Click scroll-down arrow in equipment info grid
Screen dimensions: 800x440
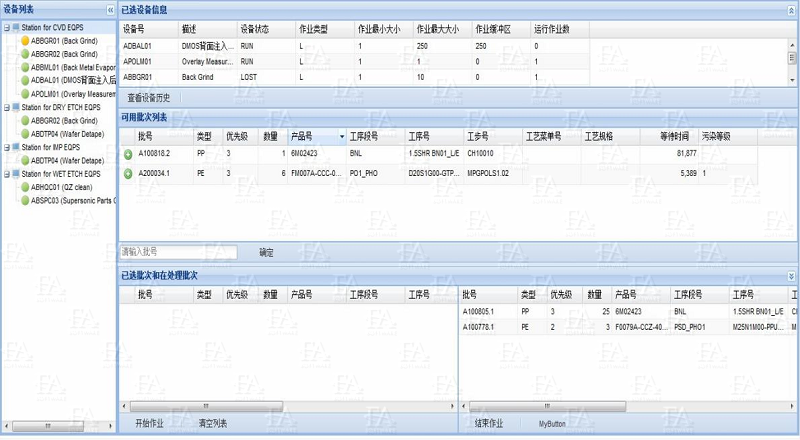[x=793, y=82]
